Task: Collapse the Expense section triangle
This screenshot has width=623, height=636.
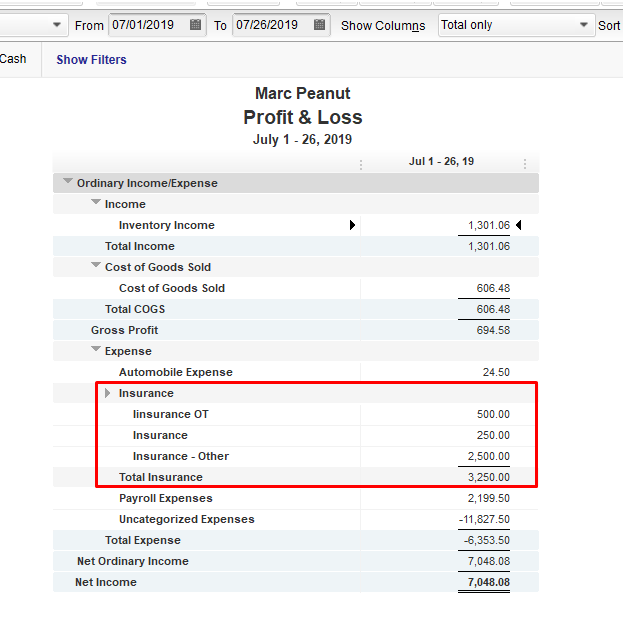Action: pos(96,349)
